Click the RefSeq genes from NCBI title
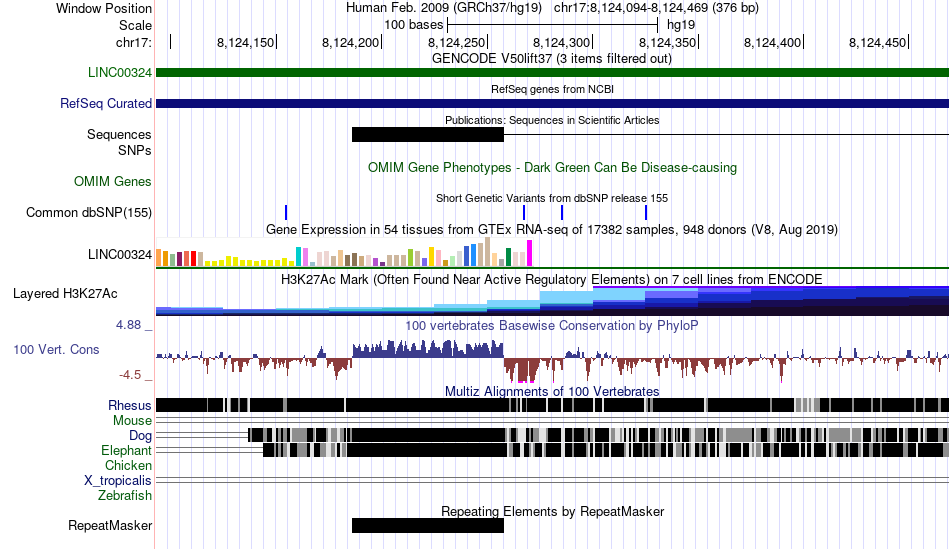The image size is (950, 549). 552,89
